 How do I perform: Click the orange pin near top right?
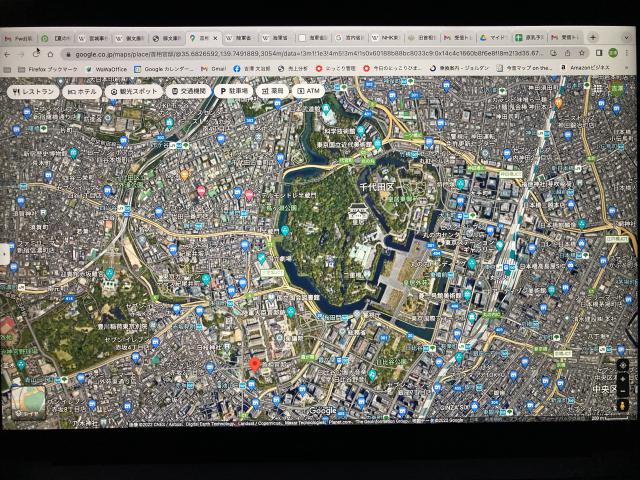point(558,103)
